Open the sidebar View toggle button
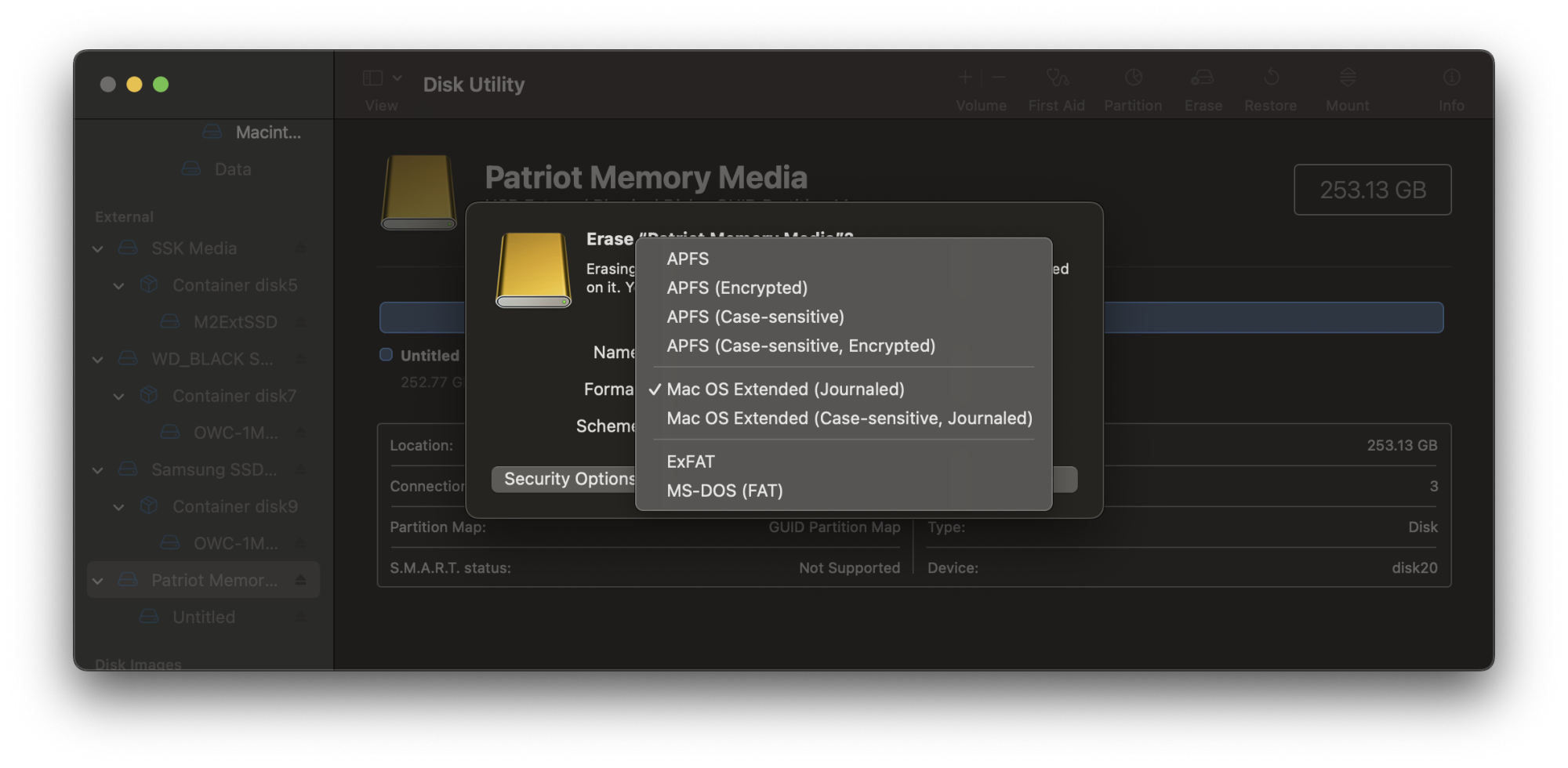 pyautogui.click(x=373, y=78)
